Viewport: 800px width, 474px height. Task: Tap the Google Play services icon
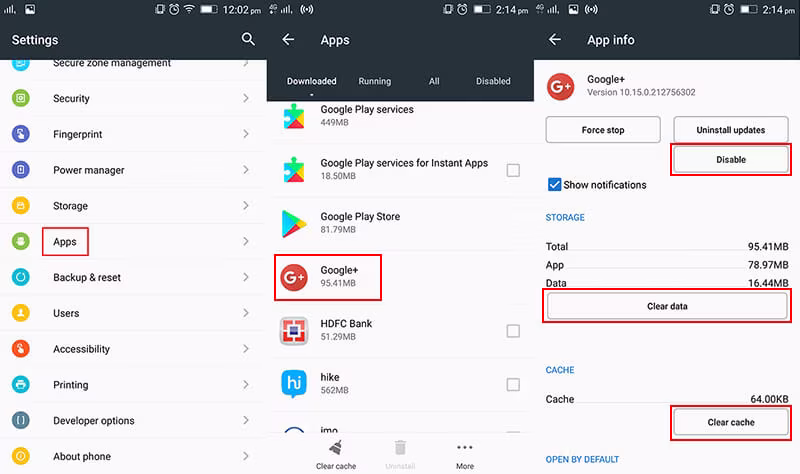point(294,116)
